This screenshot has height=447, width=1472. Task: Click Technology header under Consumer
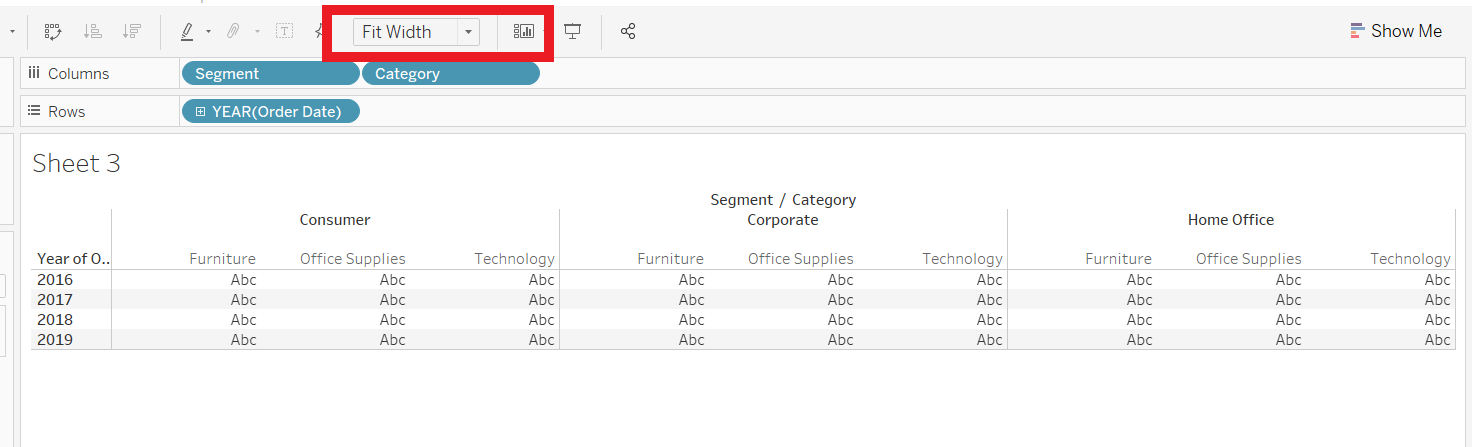[x=514, y=258]
